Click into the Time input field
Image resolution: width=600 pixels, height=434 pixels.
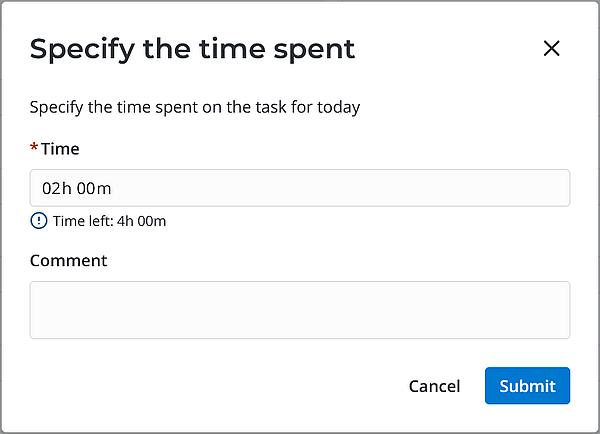tap(300, 188)
